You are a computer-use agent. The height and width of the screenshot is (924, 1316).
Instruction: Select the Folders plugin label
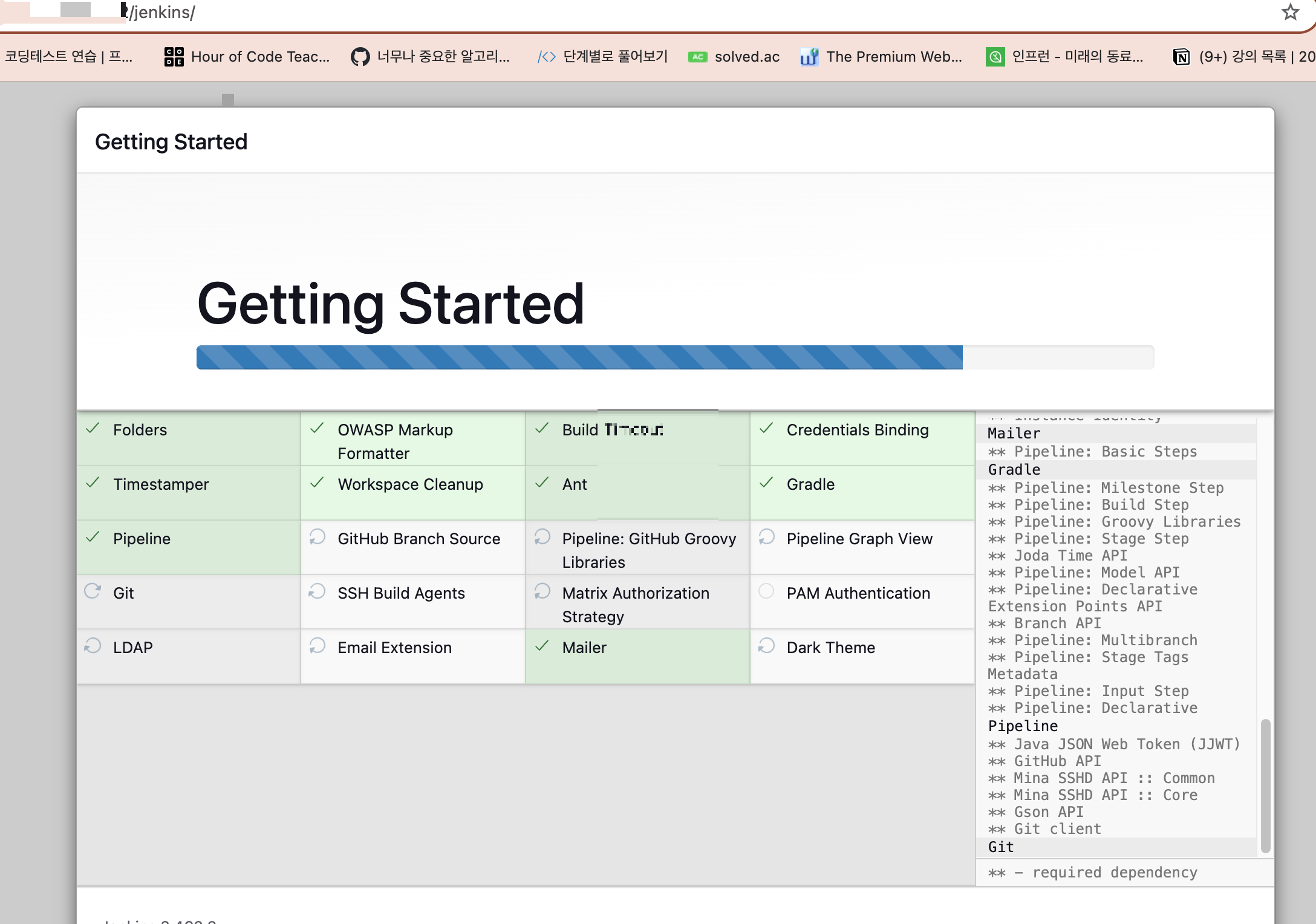(x=140, y=430)
